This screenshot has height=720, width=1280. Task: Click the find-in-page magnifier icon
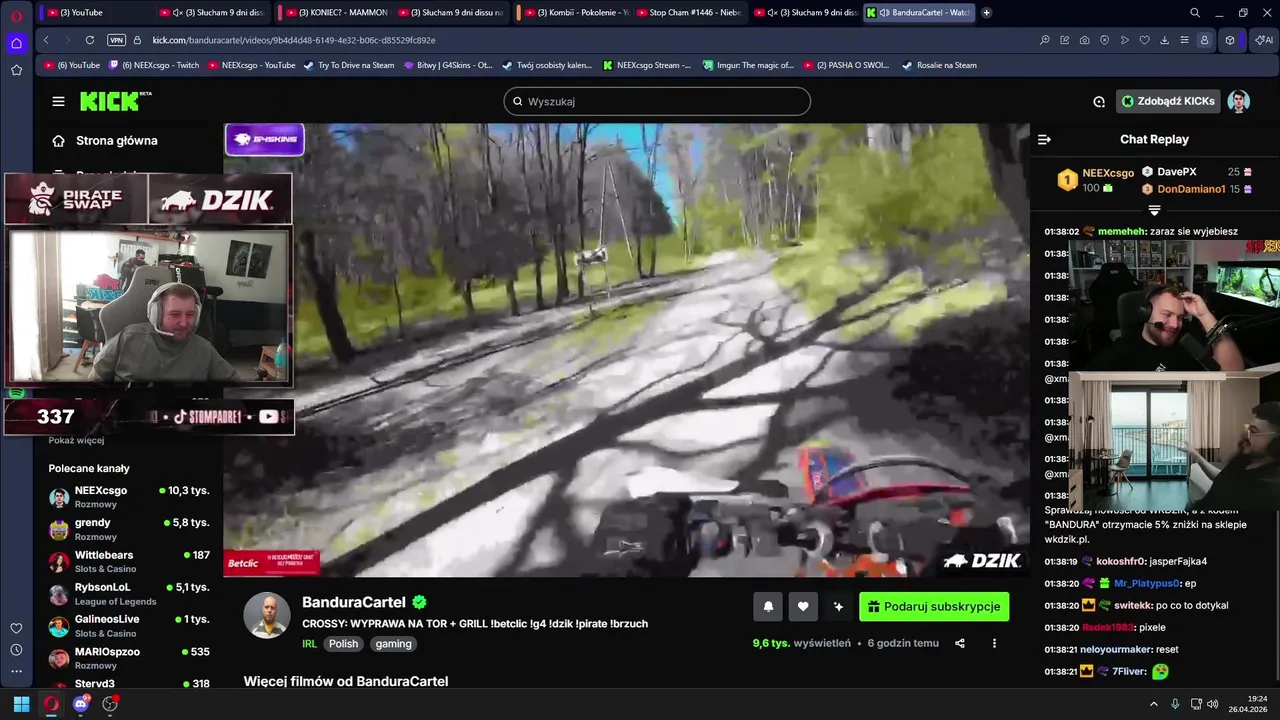(1045, 40)
